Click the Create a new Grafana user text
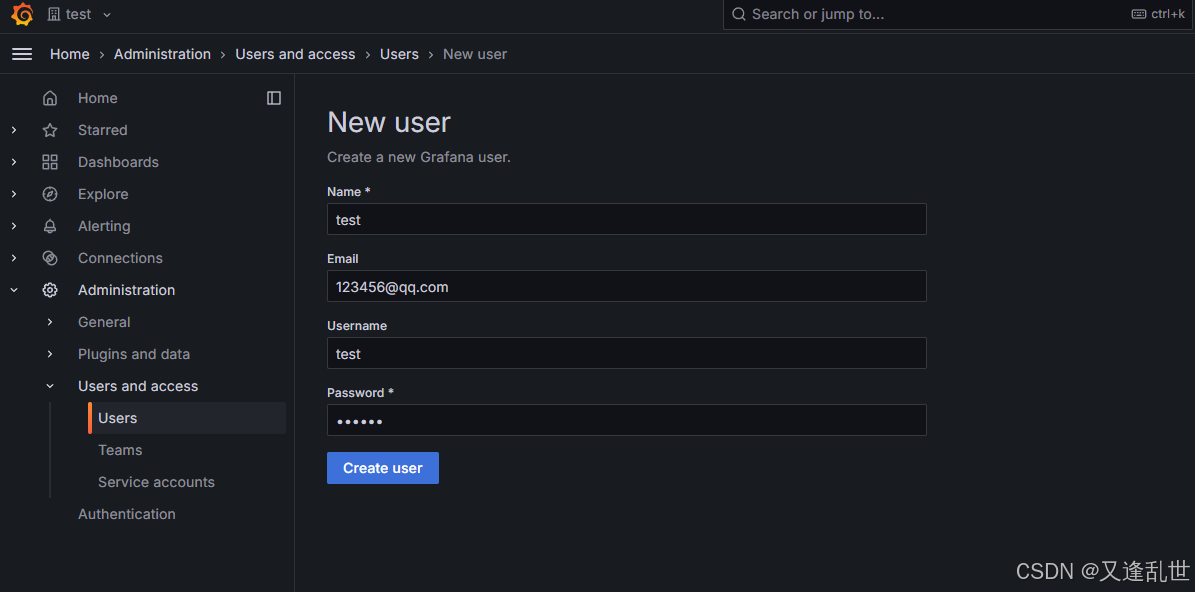1195x592 pixels. coord(418,158)
